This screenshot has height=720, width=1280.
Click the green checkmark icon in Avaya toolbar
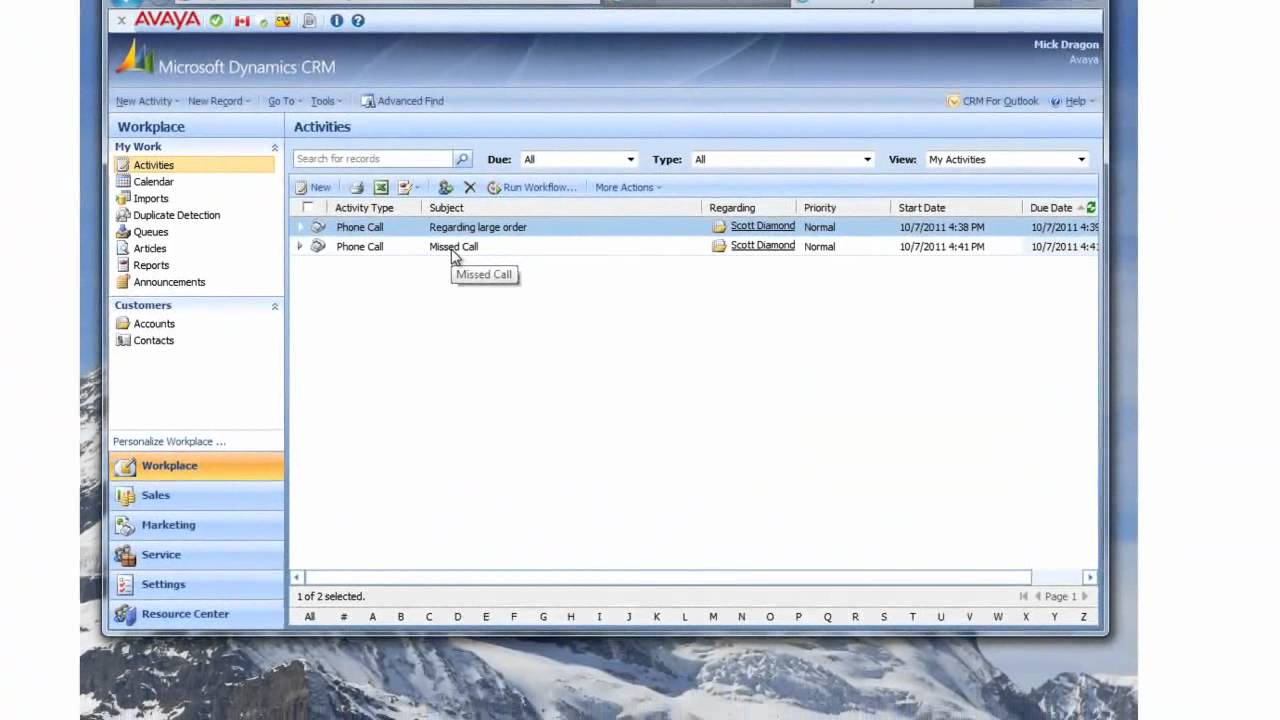point(216,20)
